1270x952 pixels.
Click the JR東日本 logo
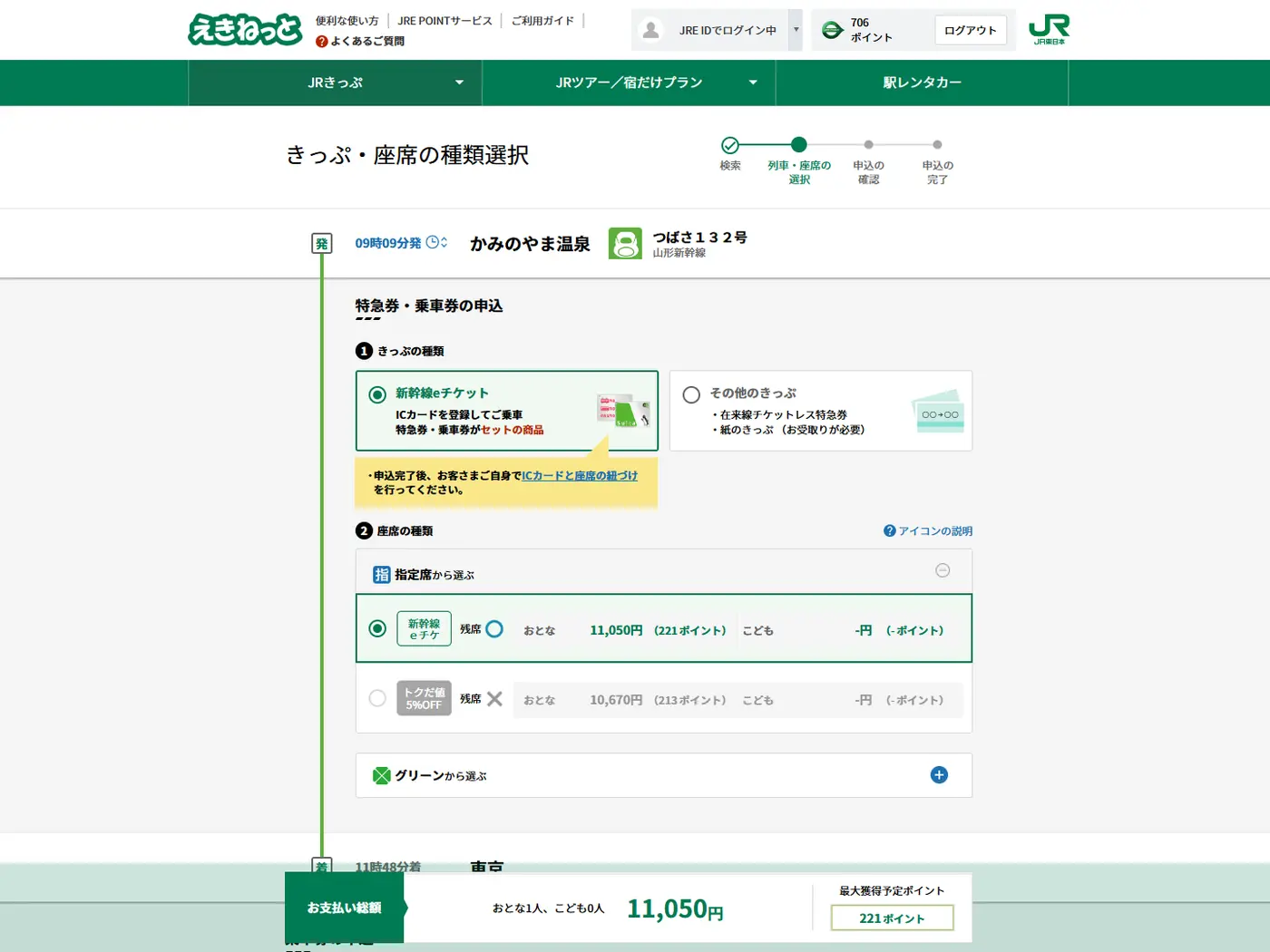(x=1051, y=29)
